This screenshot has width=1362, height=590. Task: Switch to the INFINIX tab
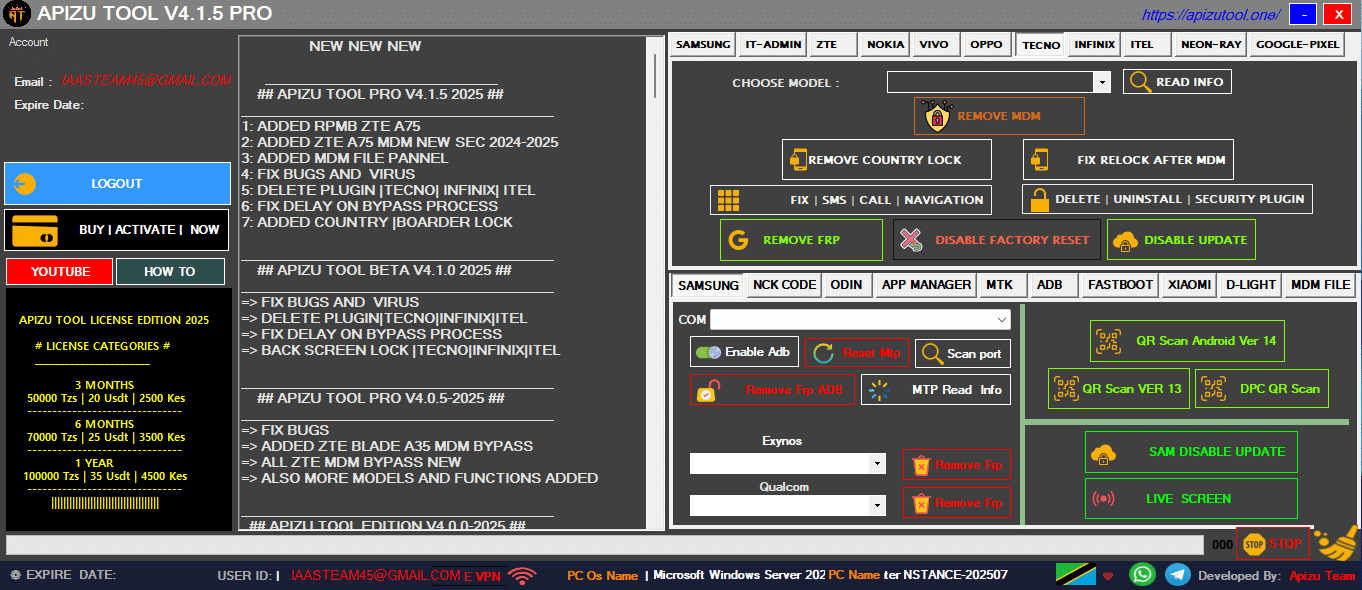(x=1094, y=45)
